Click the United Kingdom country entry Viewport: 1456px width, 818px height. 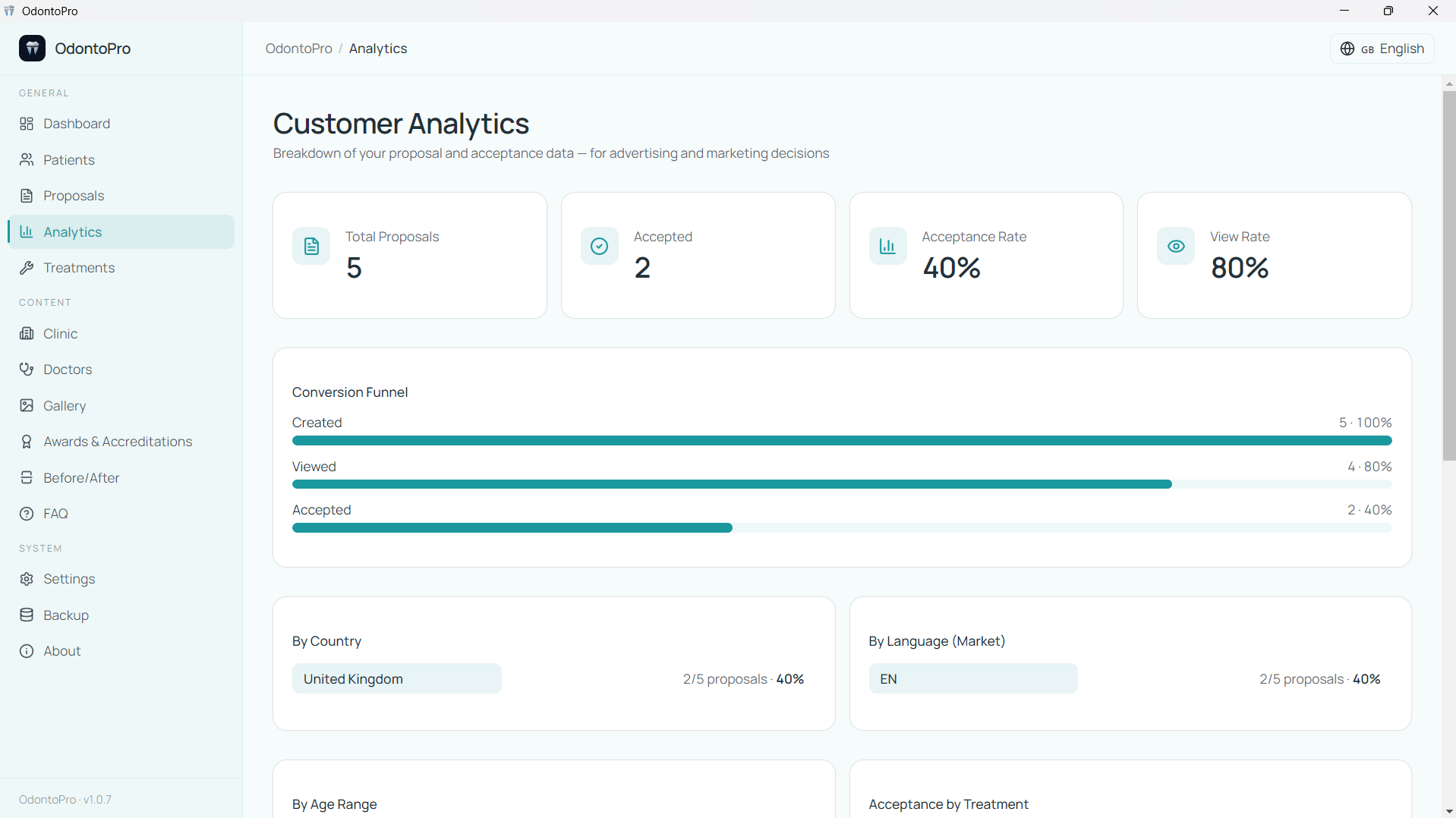(x=397, y=678)
